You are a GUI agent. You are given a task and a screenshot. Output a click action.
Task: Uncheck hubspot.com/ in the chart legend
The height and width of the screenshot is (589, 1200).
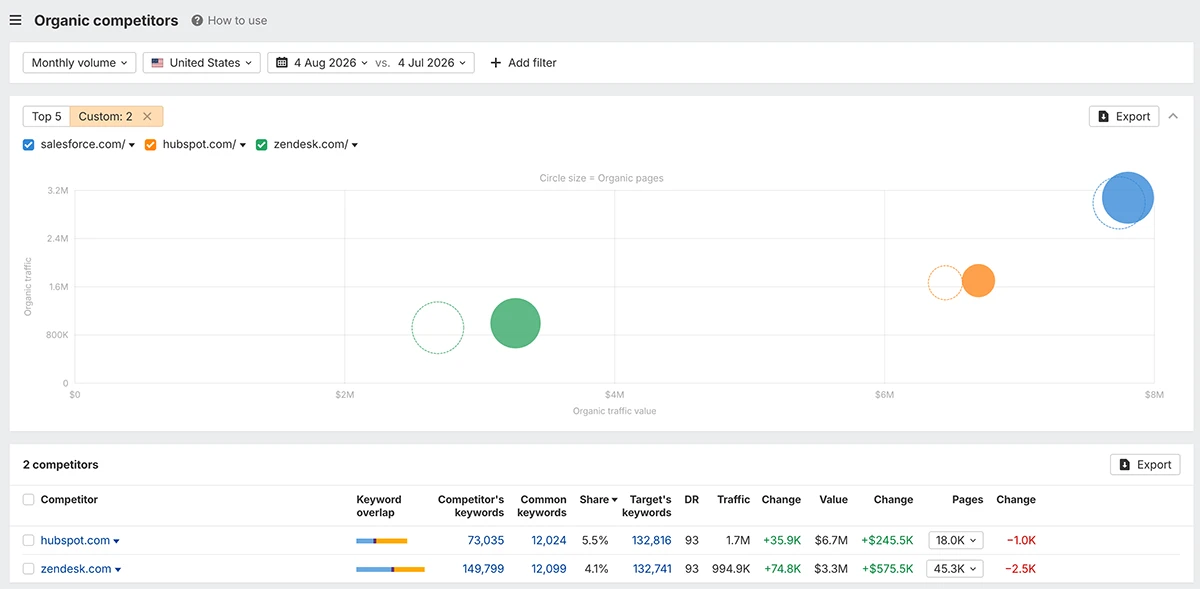[x=151, y=144]
